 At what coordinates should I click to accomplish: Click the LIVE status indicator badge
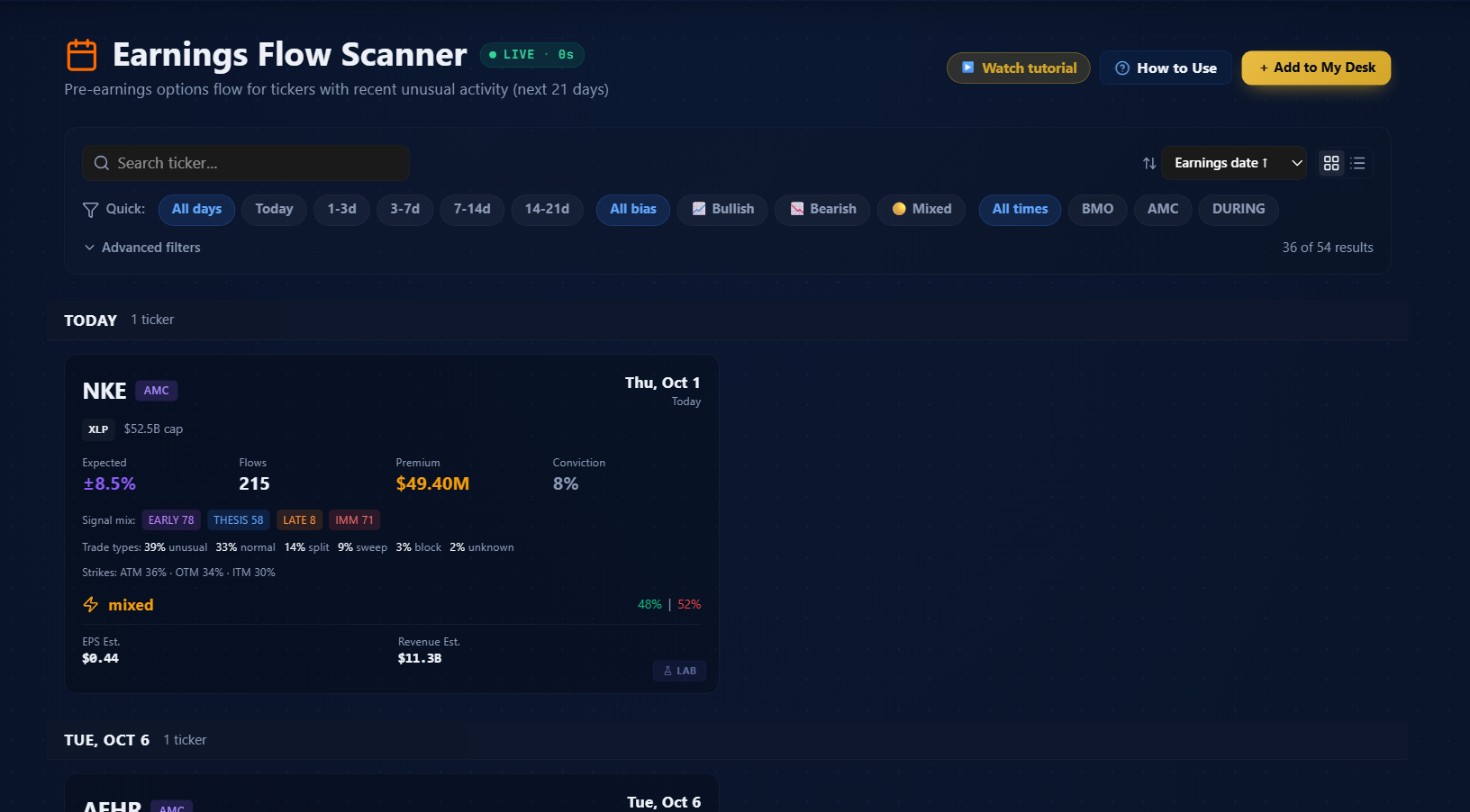tap(532, 55)
